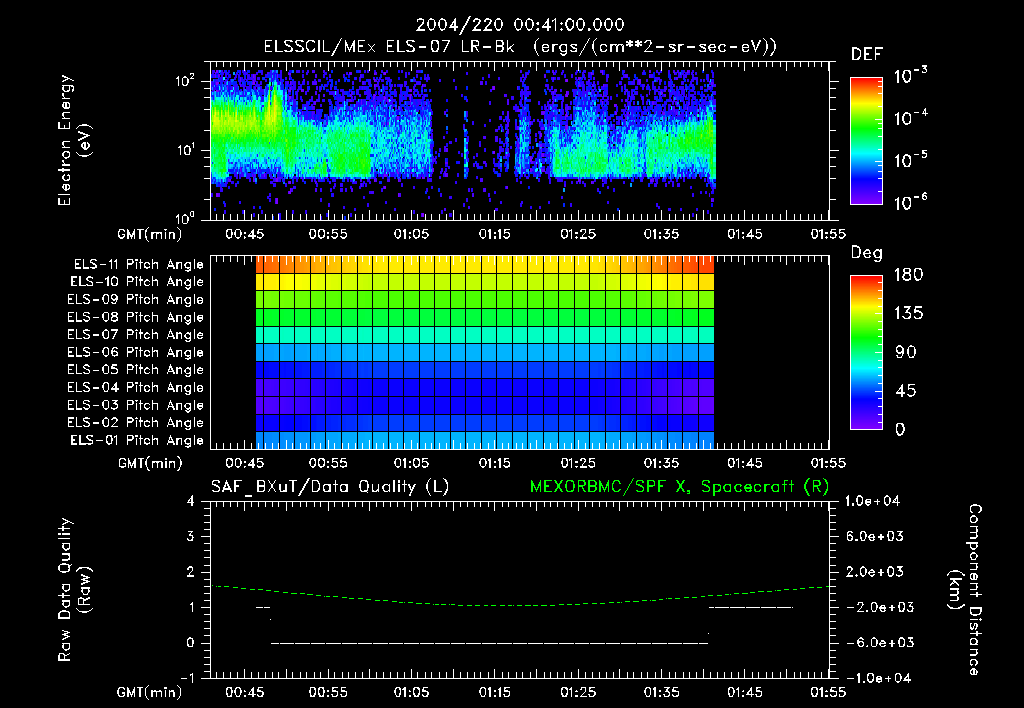Select the Electron Energy axis label
Image resolution: width=1024 pixels, height=708 pixels.
click(x=74, y=140)
